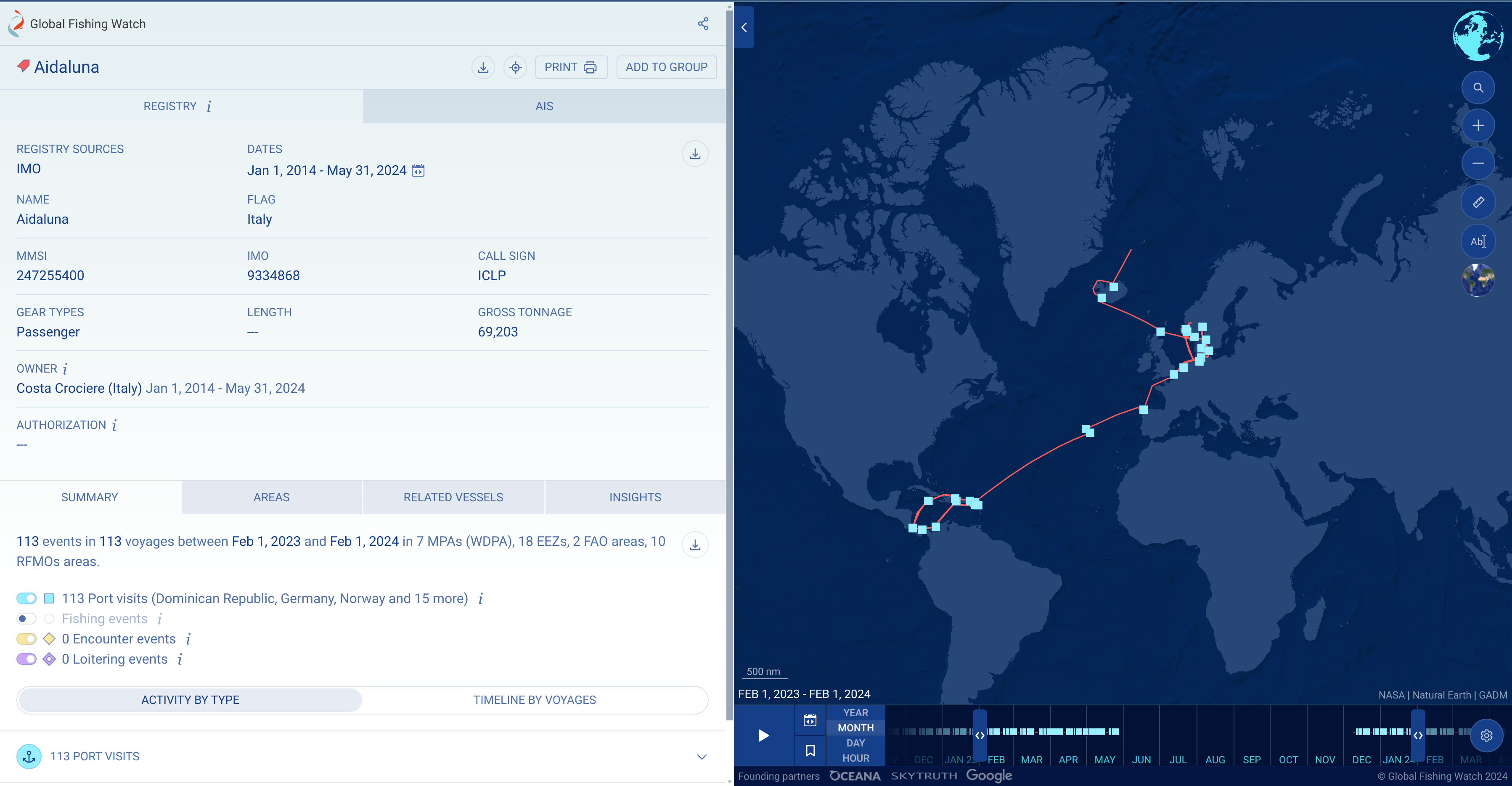Screen dimensions: 1512x786
Task: Click Add to Group button
Action: (666, 68)
